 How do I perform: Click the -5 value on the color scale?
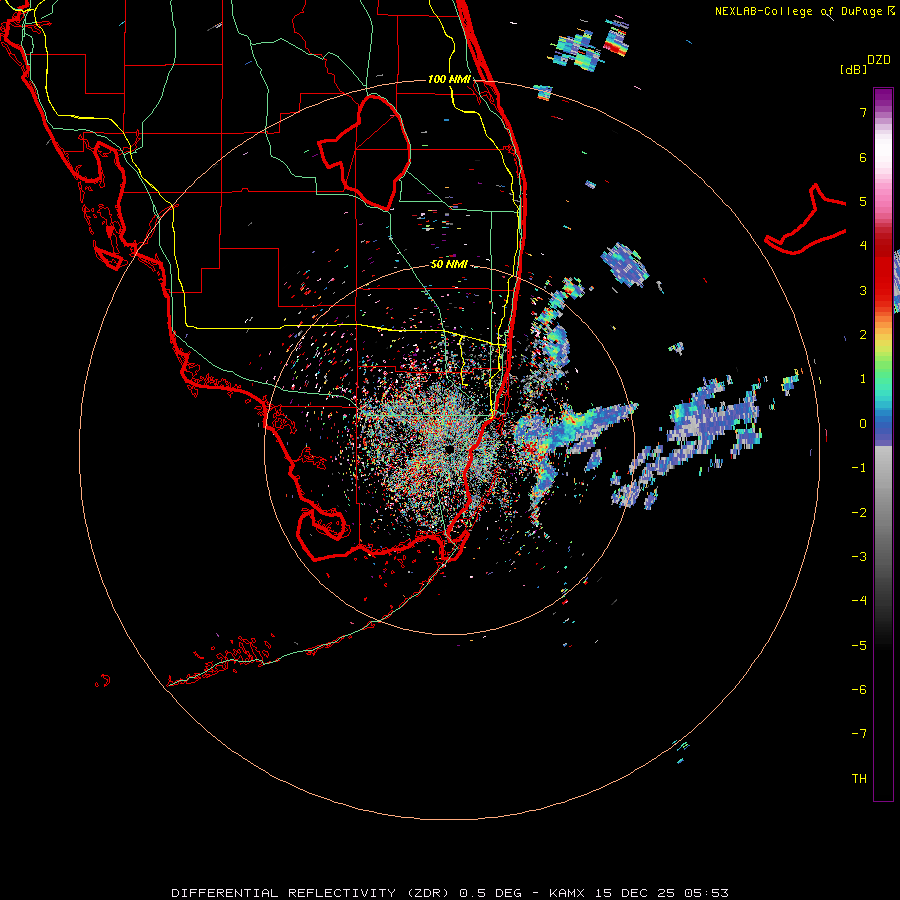tap(859, 646)
